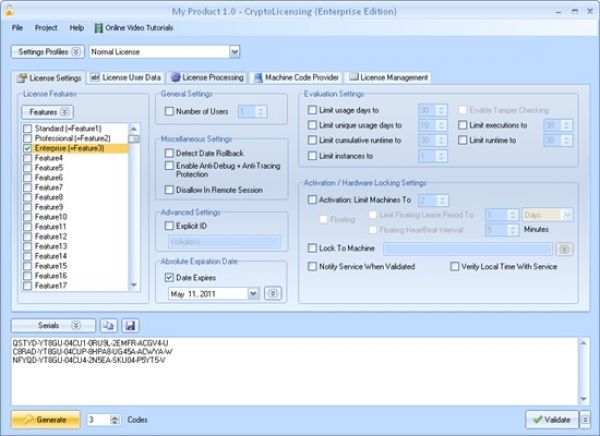This screenshot has width=600, height=436.
Task: Open the May 11, 2011 date picker arrow
Action: pos(253,294)
